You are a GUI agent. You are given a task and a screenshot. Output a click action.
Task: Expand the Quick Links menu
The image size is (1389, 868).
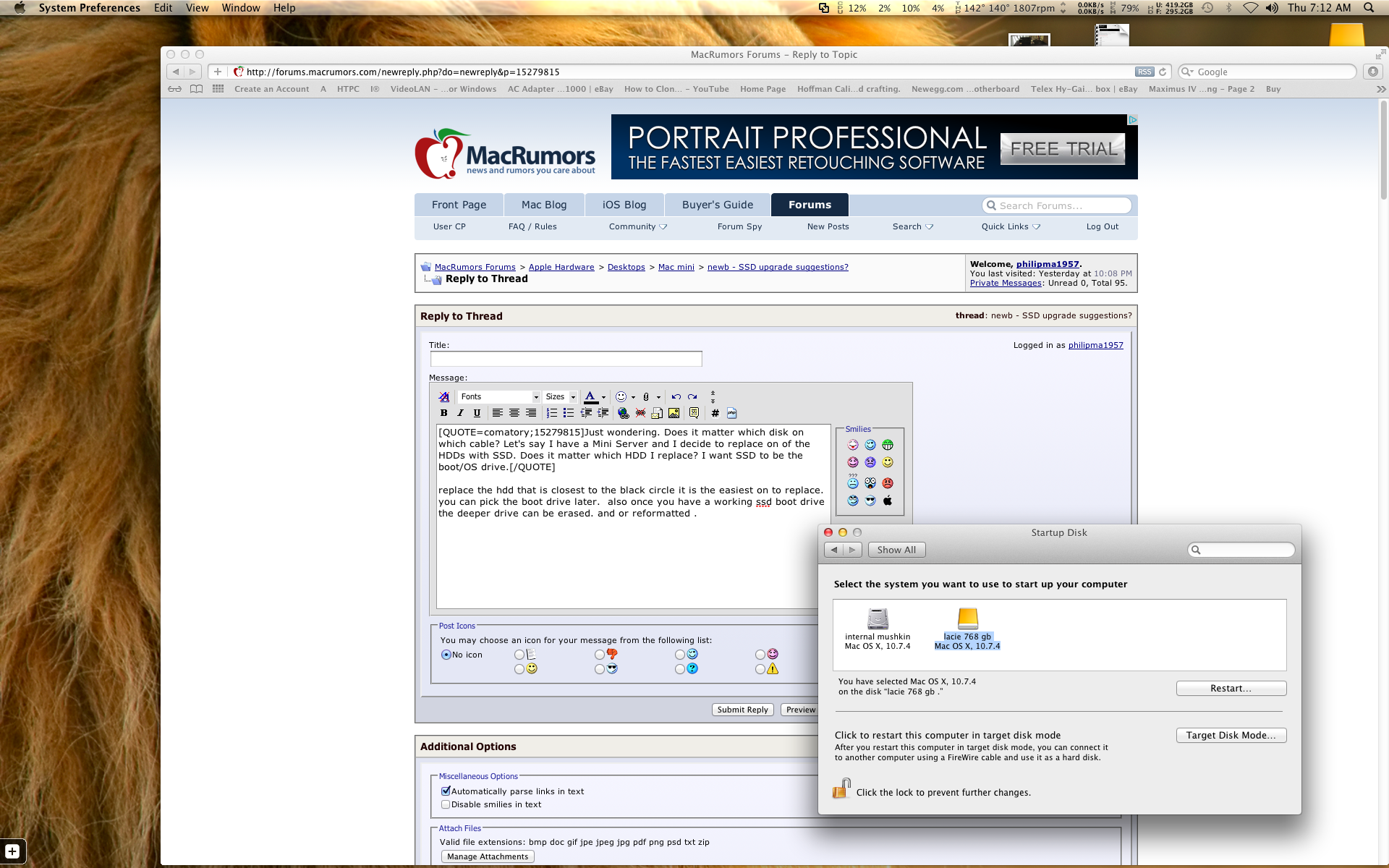coord(1011,226)
